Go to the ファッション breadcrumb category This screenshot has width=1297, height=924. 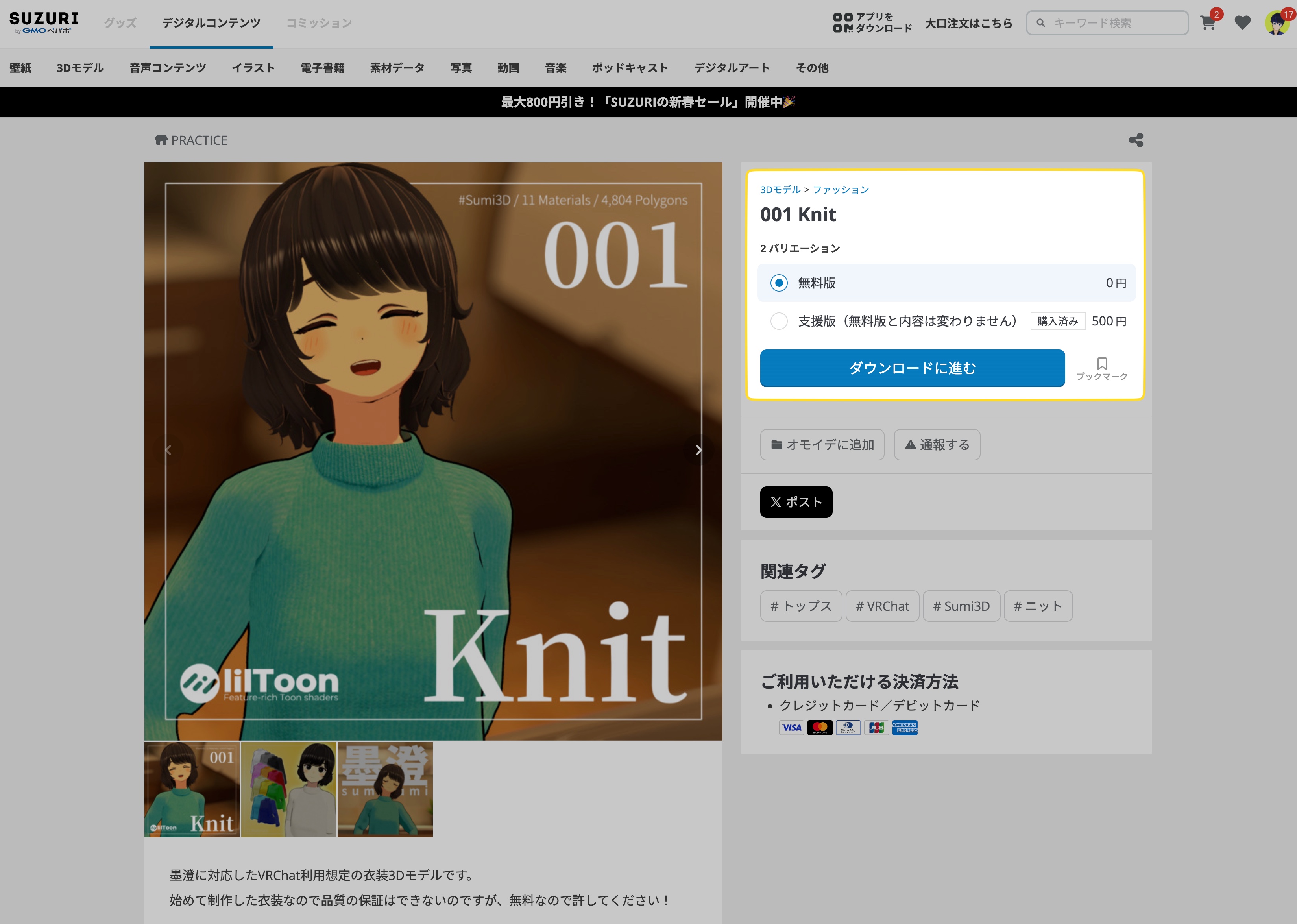[x=841, y=189]
